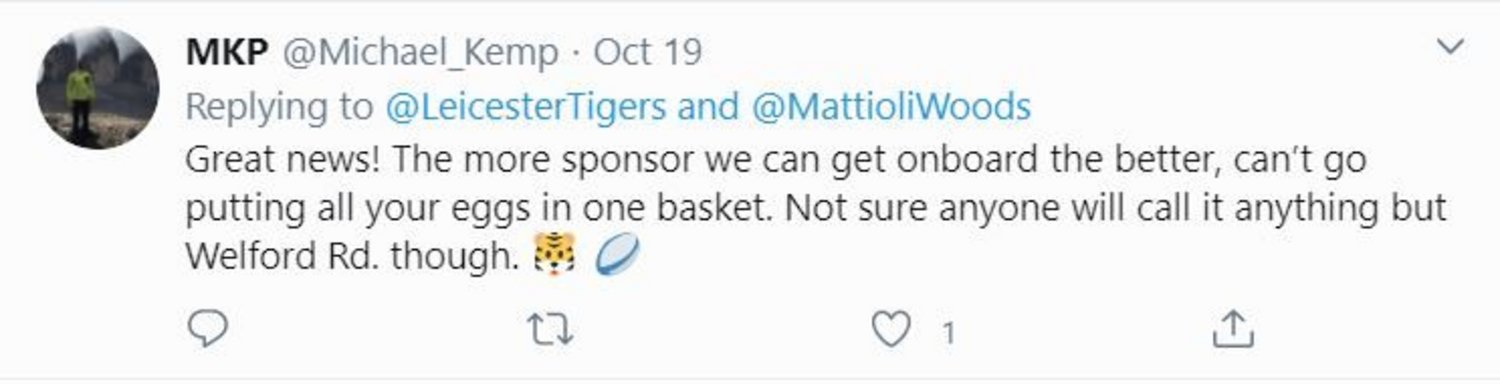
Task: Open MKP's round profile picture
Action: 97,88
